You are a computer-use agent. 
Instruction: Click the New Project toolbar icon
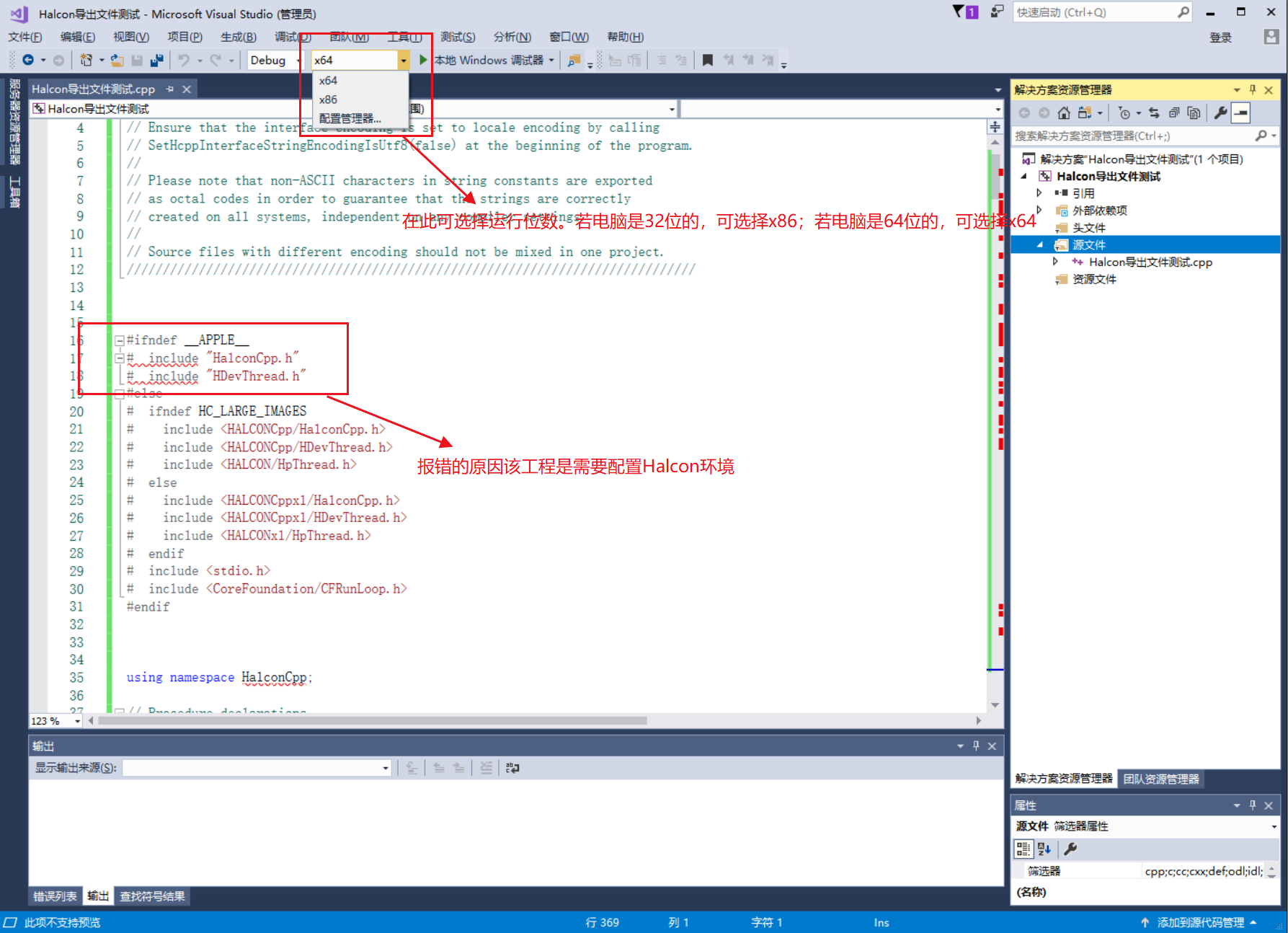86,61
